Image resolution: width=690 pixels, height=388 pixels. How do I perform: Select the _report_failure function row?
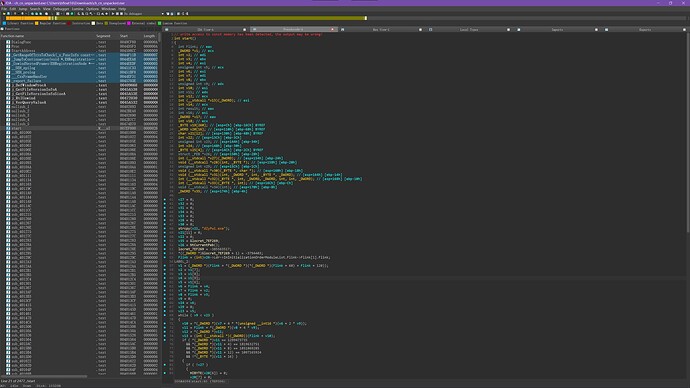click(79, 81)
